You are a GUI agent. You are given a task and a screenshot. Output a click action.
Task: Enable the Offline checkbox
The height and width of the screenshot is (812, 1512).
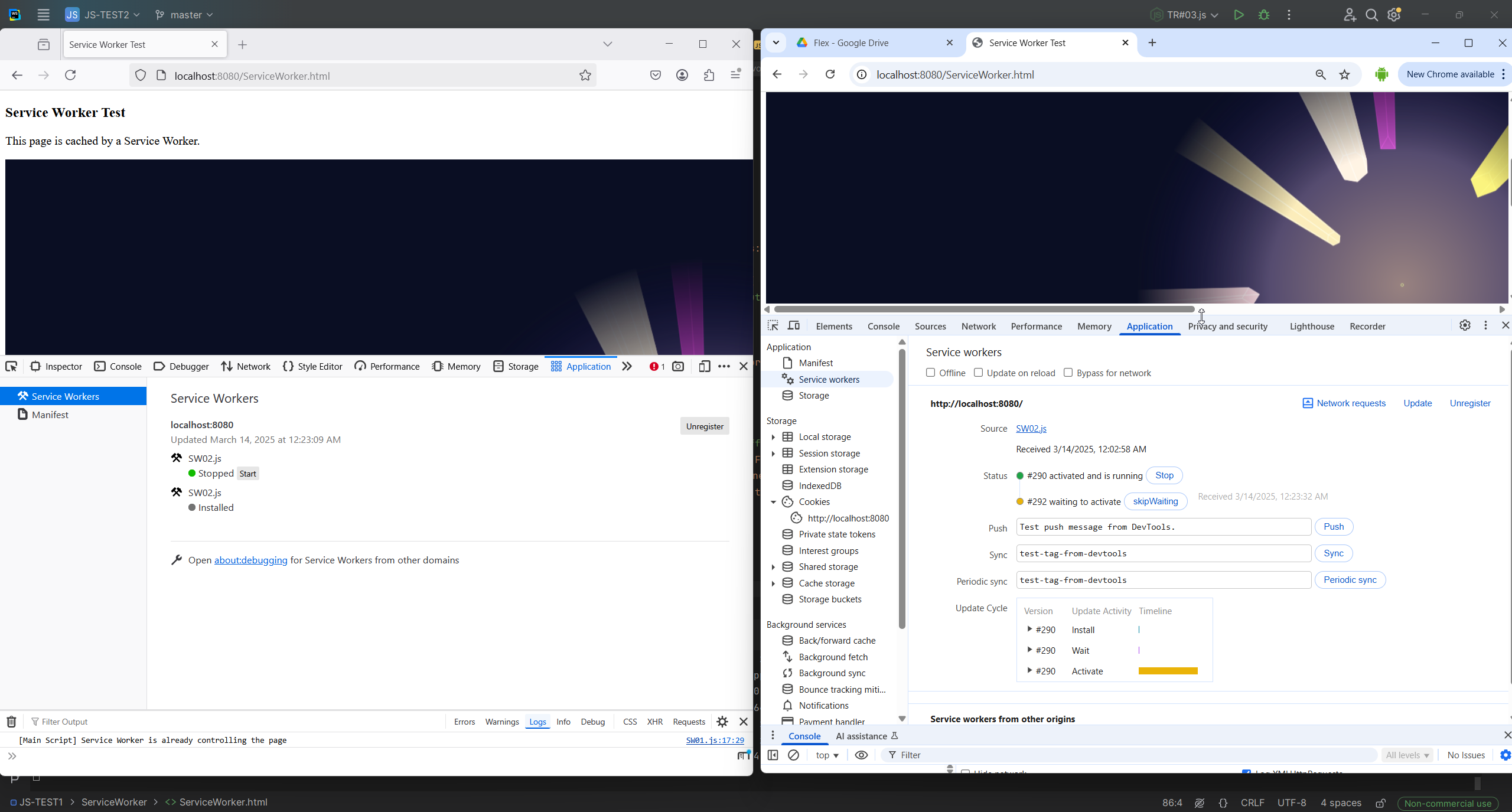click(930, 373)
